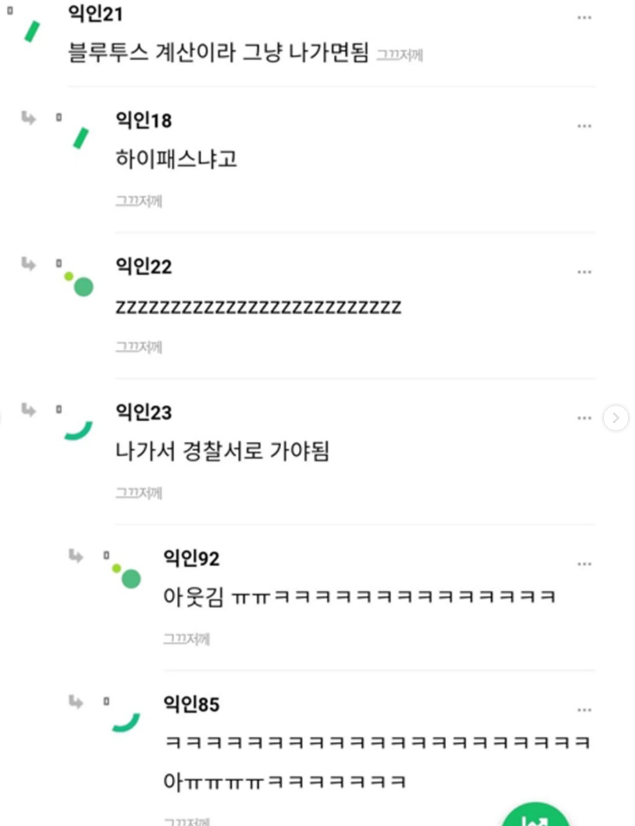This screenshot has height=826, width=635.
Task: Click the username 익인18
Action: coord(143,120)
